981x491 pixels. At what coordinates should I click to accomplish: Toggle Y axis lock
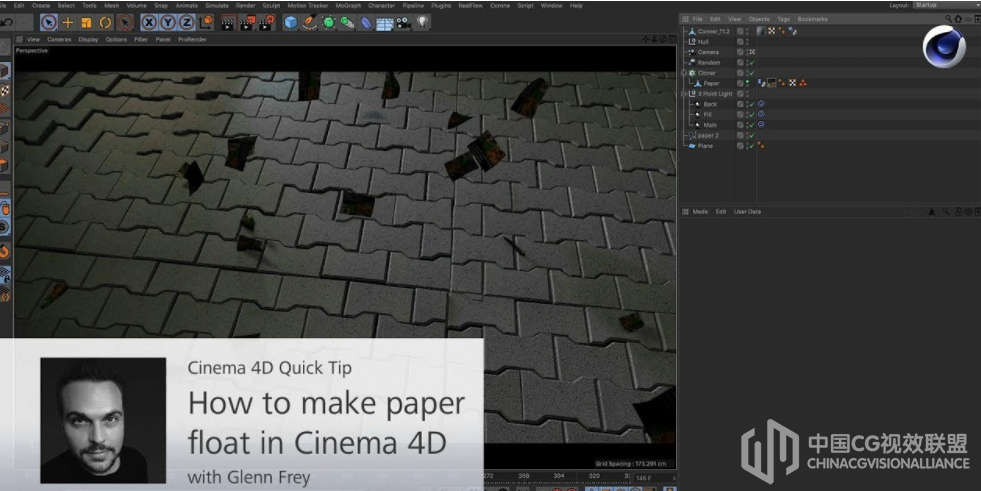(168, 23)
